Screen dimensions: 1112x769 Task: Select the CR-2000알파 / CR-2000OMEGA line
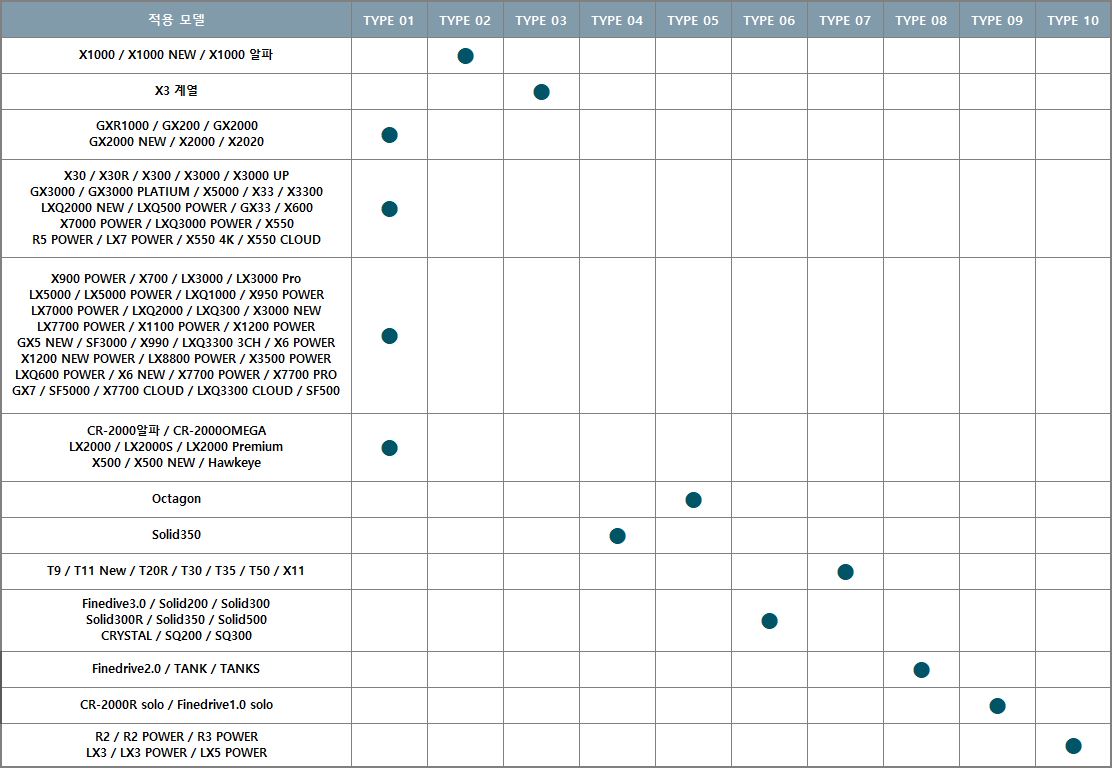177,431
